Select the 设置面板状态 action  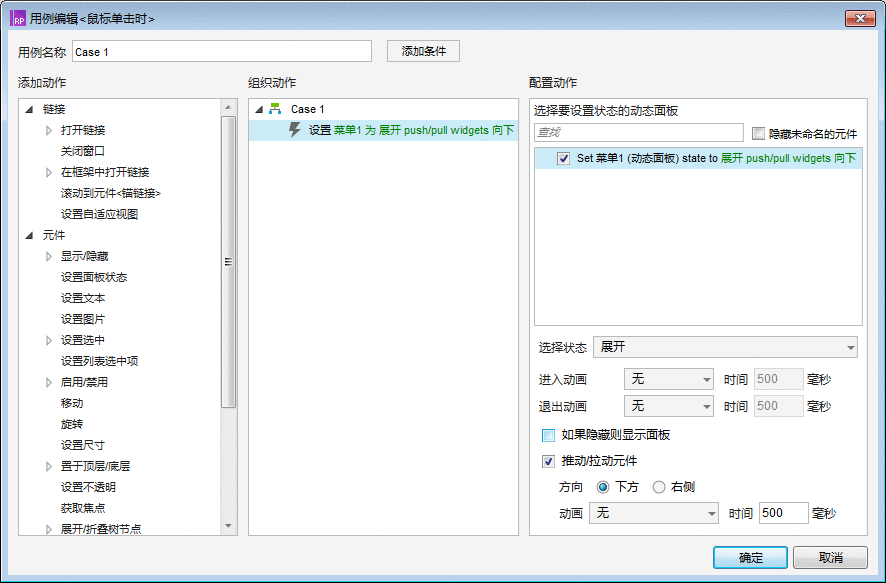coord(94,277)
